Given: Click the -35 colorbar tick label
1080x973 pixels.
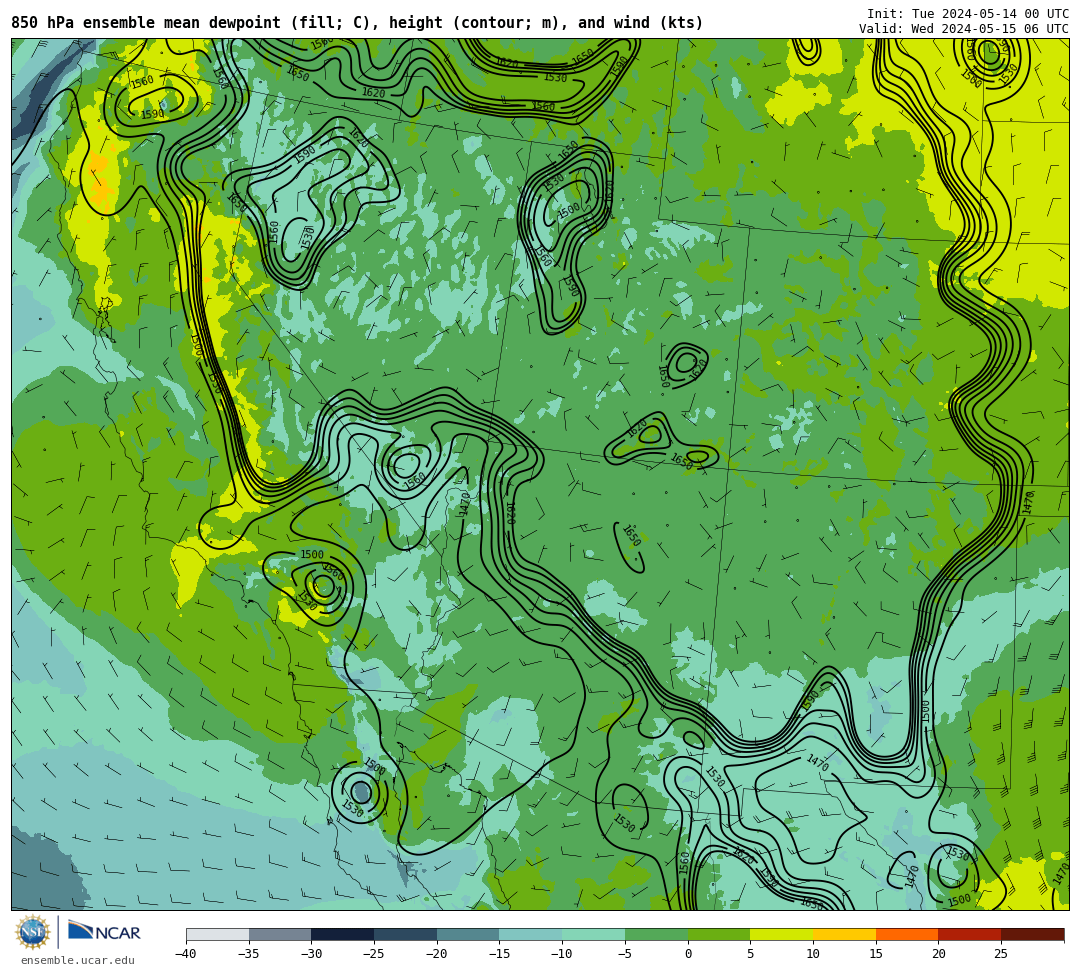Looking at the screenshot, I should (x=249, y=954).
